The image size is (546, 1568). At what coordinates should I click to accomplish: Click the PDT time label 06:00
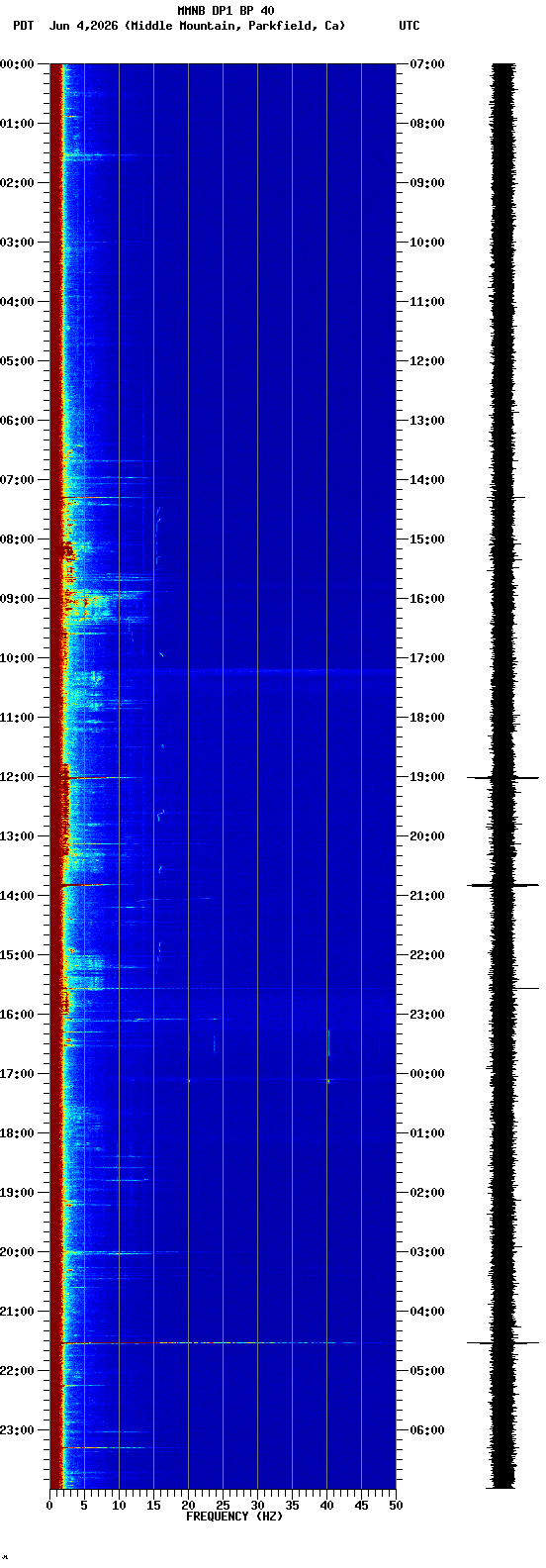pyautogui.click(x=17, y=421)
